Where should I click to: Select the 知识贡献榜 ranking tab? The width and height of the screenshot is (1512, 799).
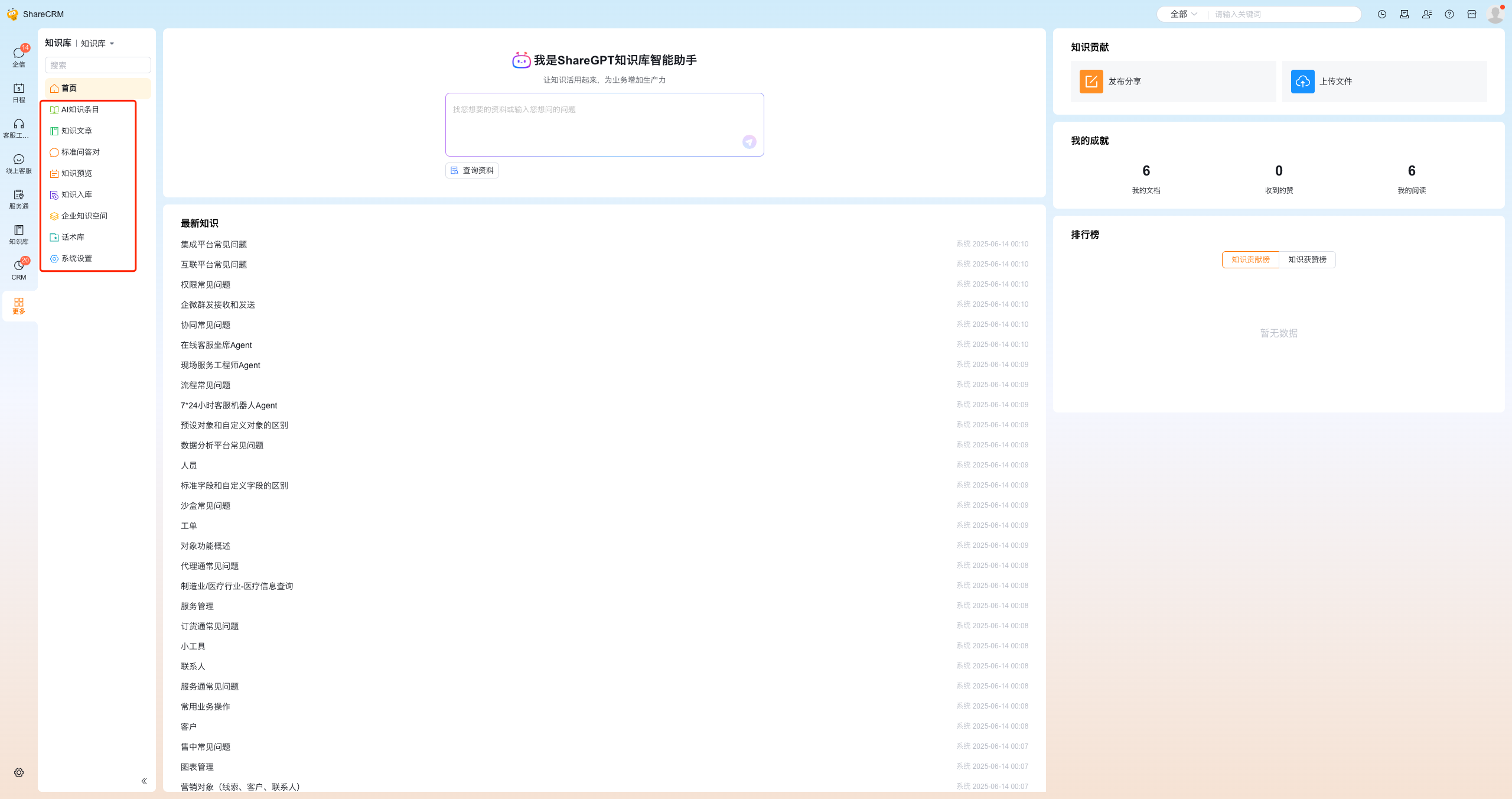tap(1250, 259)
